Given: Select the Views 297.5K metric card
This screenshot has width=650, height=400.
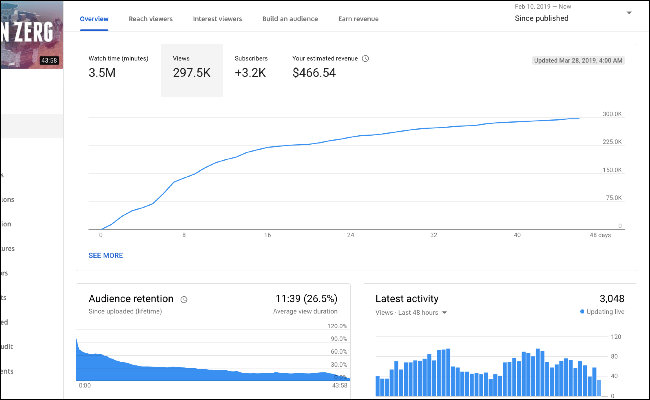Looking at the screenshot, I should point(192,70).
